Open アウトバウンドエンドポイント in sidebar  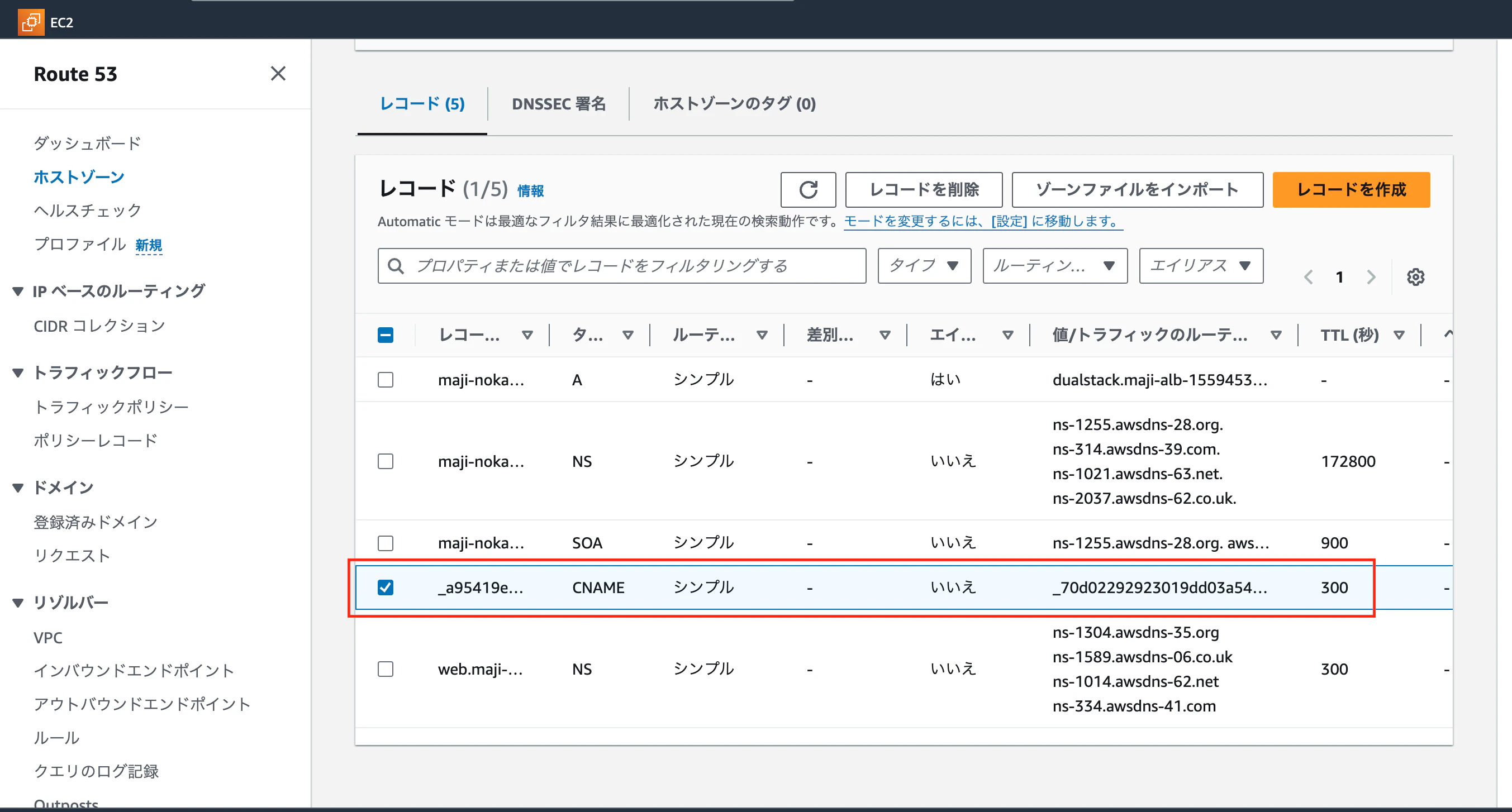point(142,704)
